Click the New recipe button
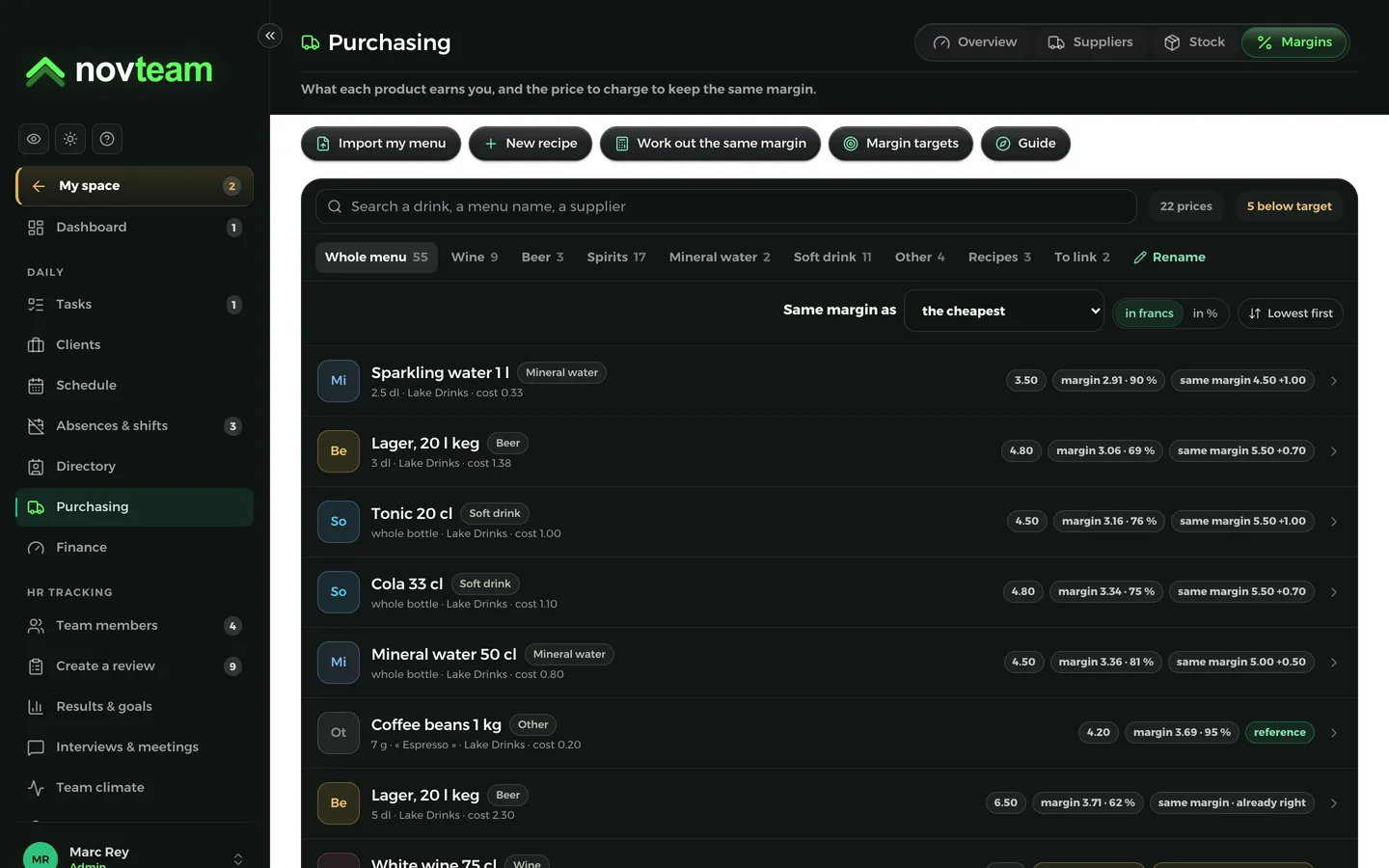 pos(531,144)
